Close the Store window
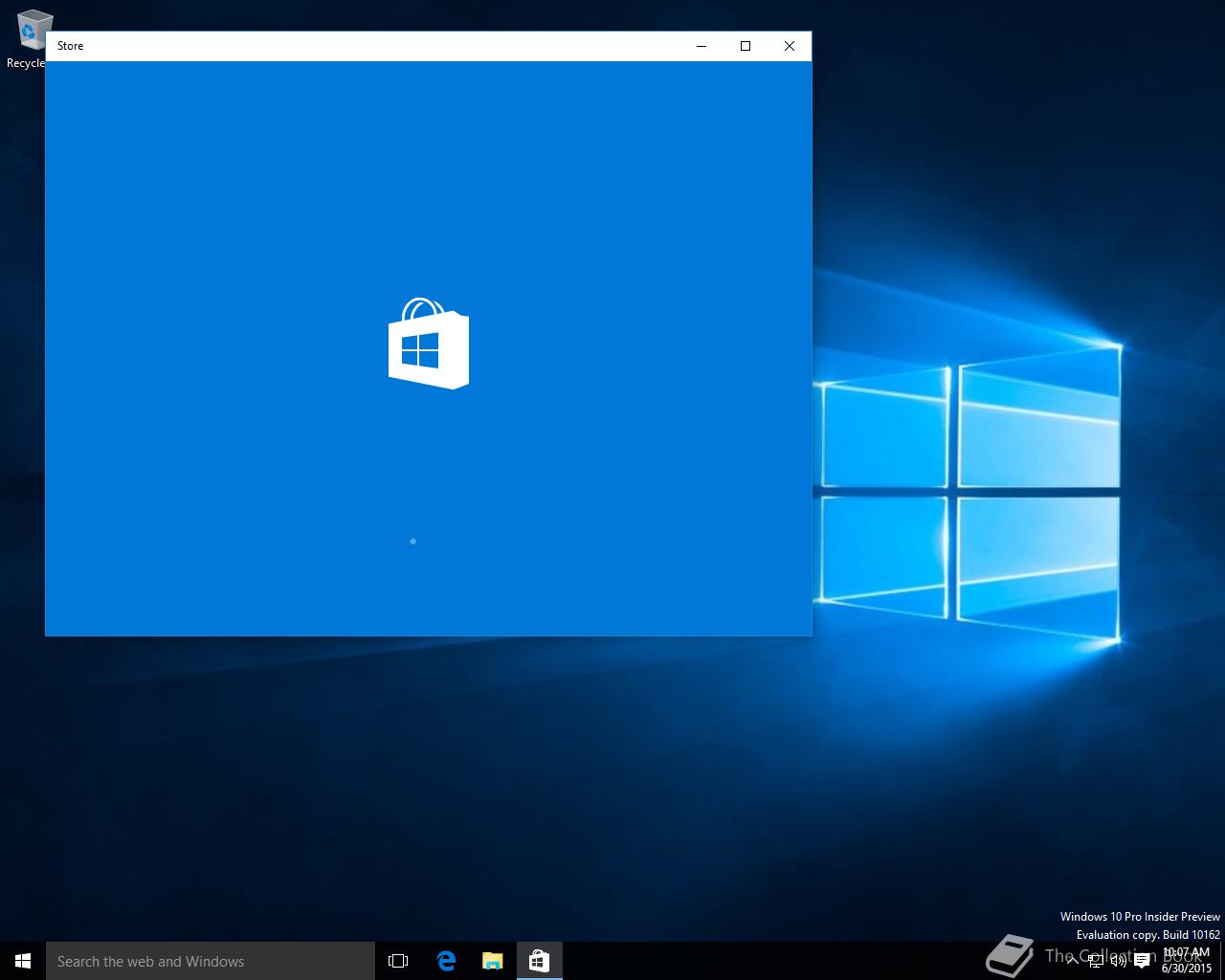 click(790, 46)
